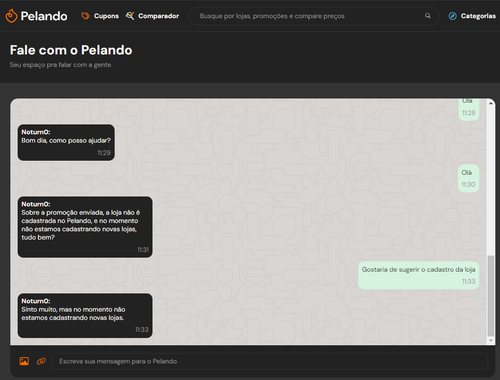Click the 'Seu espaço pra falar' subtitle

point(61,65)
